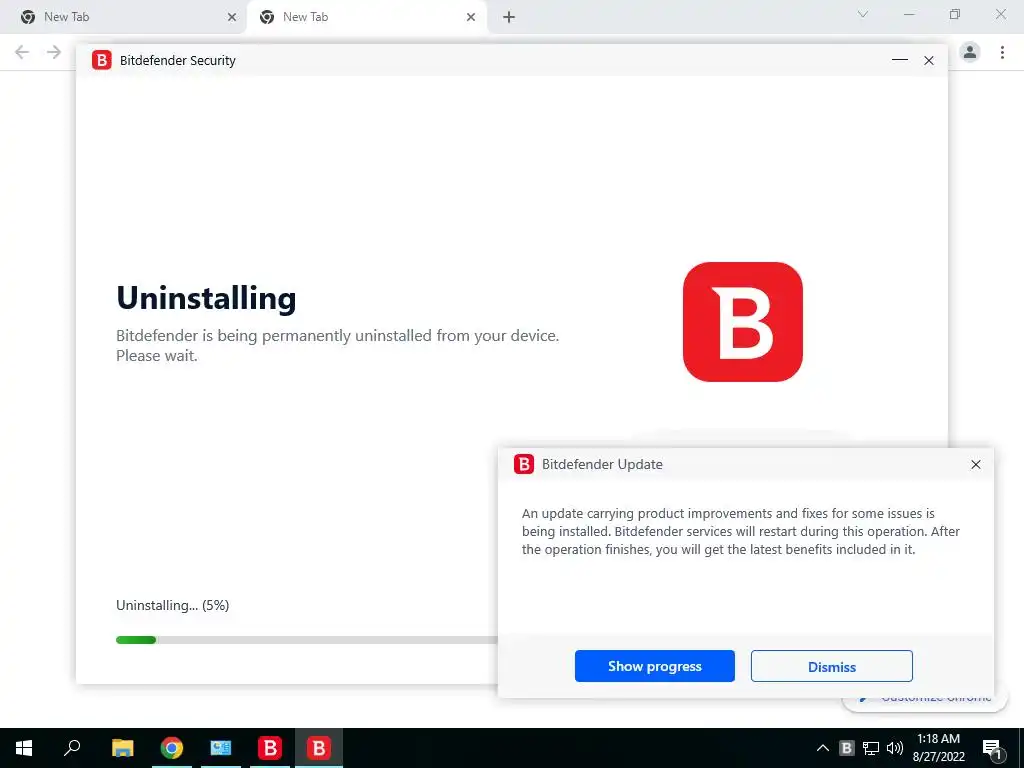Click the Bitdefender Security title bar logo

pos(101,60)
